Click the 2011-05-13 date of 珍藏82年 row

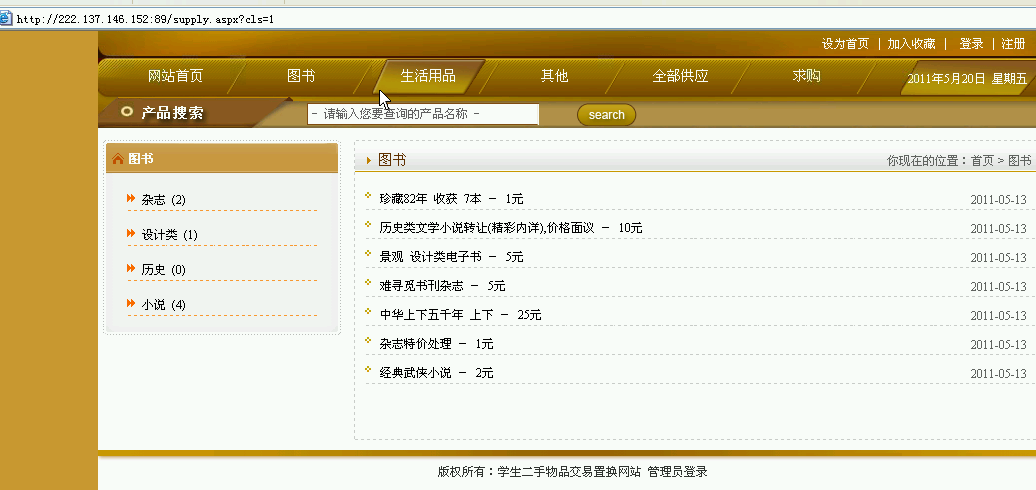(x=998, y=199)
